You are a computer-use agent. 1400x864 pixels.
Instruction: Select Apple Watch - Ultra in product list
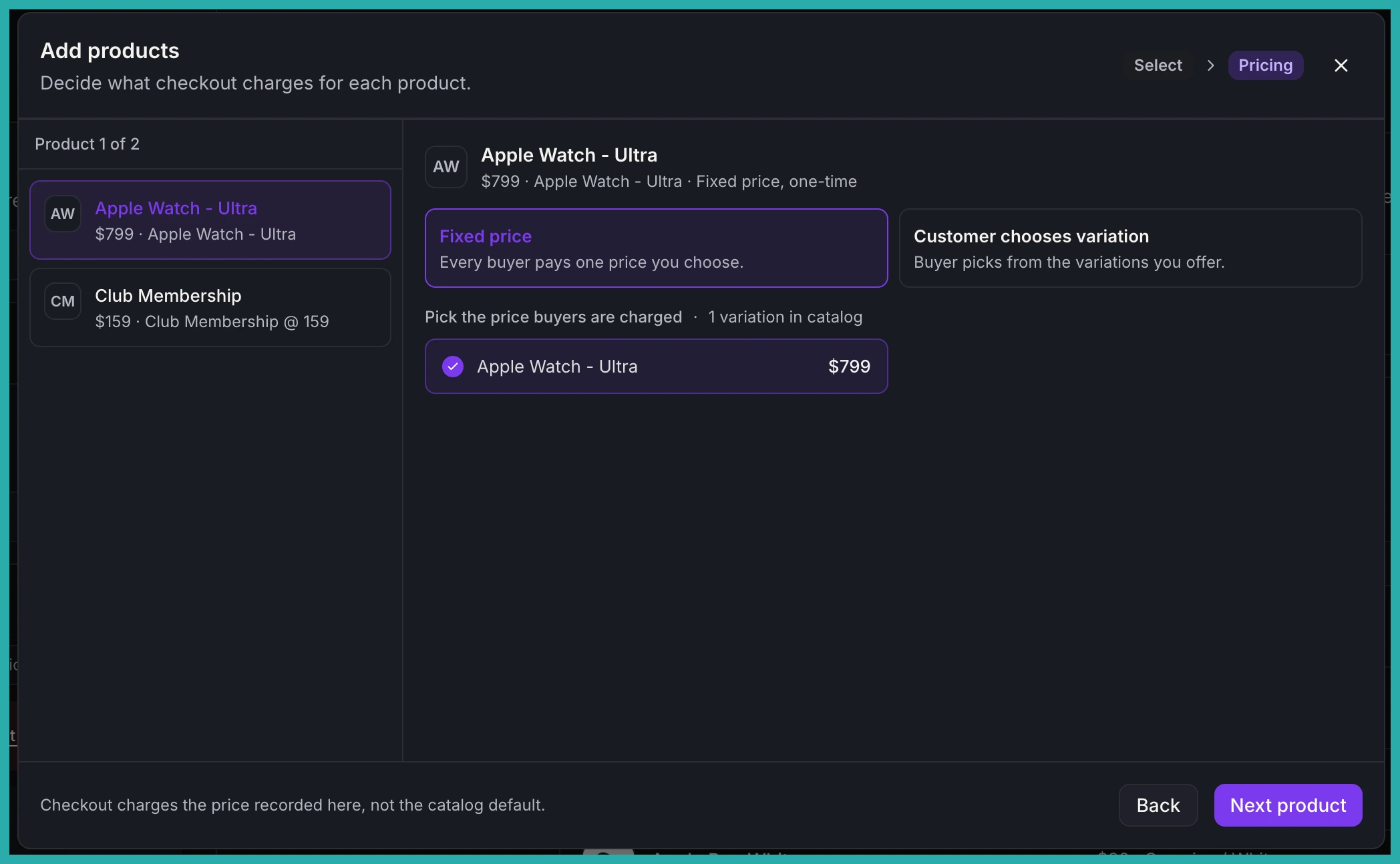tap(210, 220)
